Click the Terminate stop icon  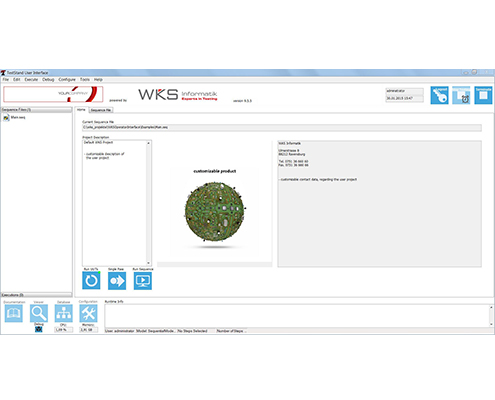483,95
